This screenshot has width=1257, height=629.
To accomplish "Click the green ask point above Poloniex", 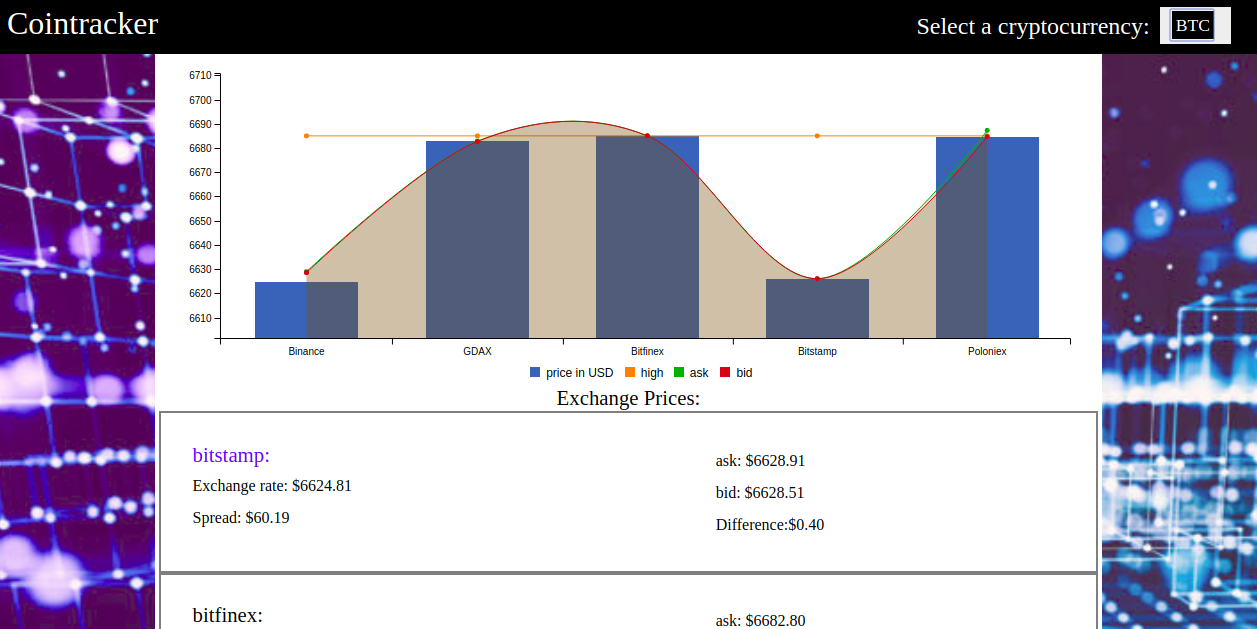I will click(987, 130).
